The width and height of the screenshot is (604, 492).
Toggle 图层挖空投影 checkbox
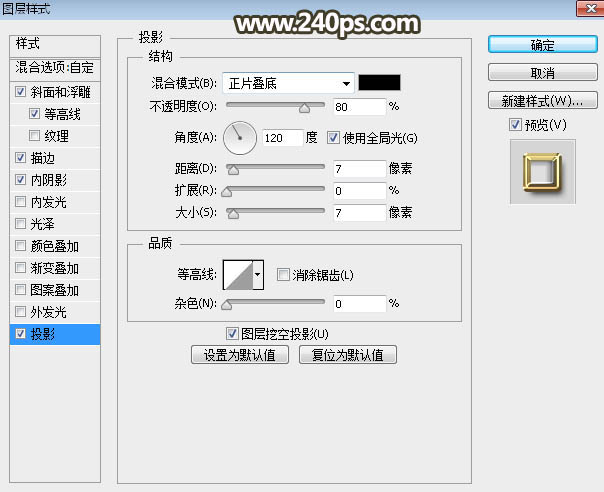(x=232, y=334)
